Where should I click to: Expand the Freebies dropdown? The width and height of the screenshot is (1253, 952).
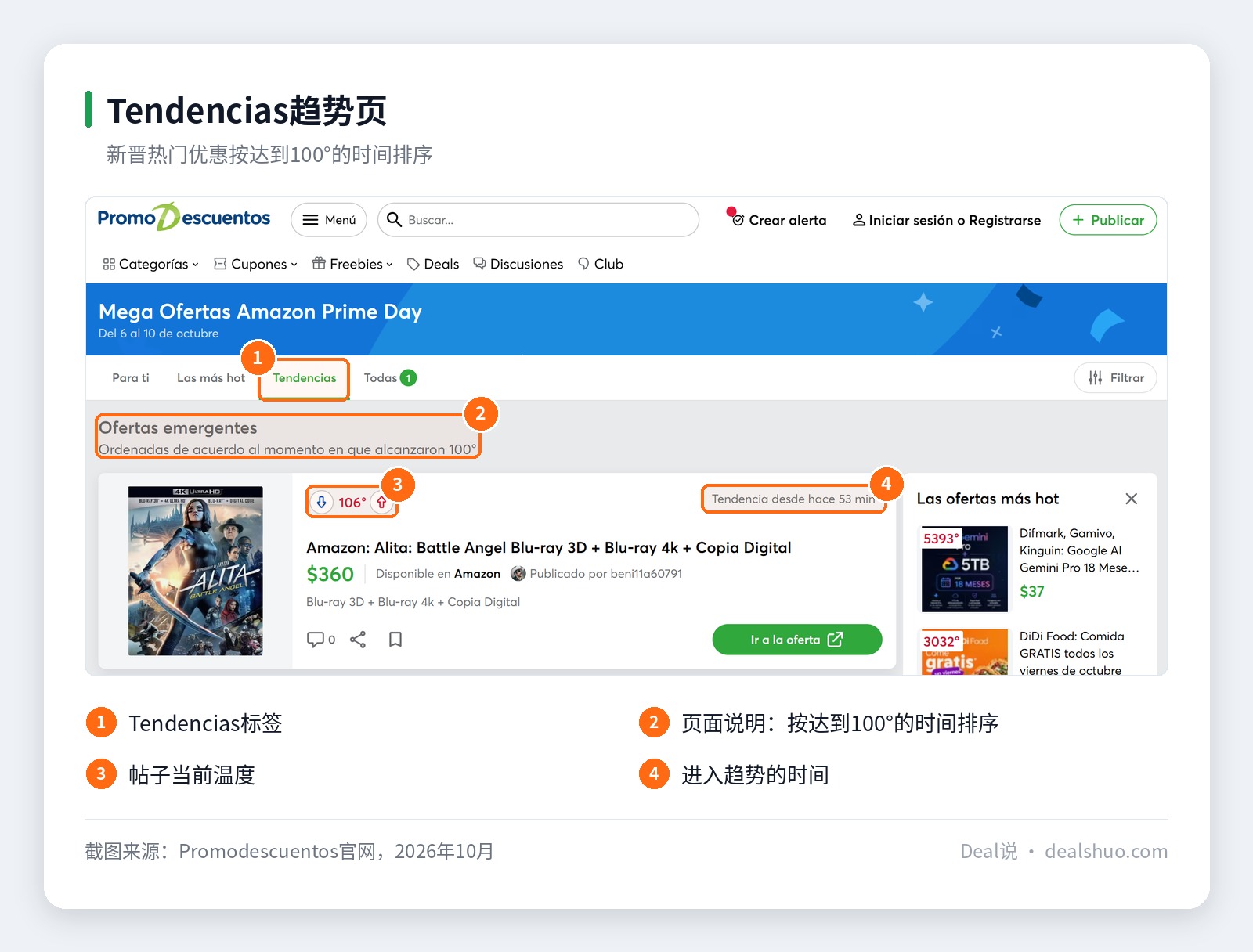pos(352,264)
